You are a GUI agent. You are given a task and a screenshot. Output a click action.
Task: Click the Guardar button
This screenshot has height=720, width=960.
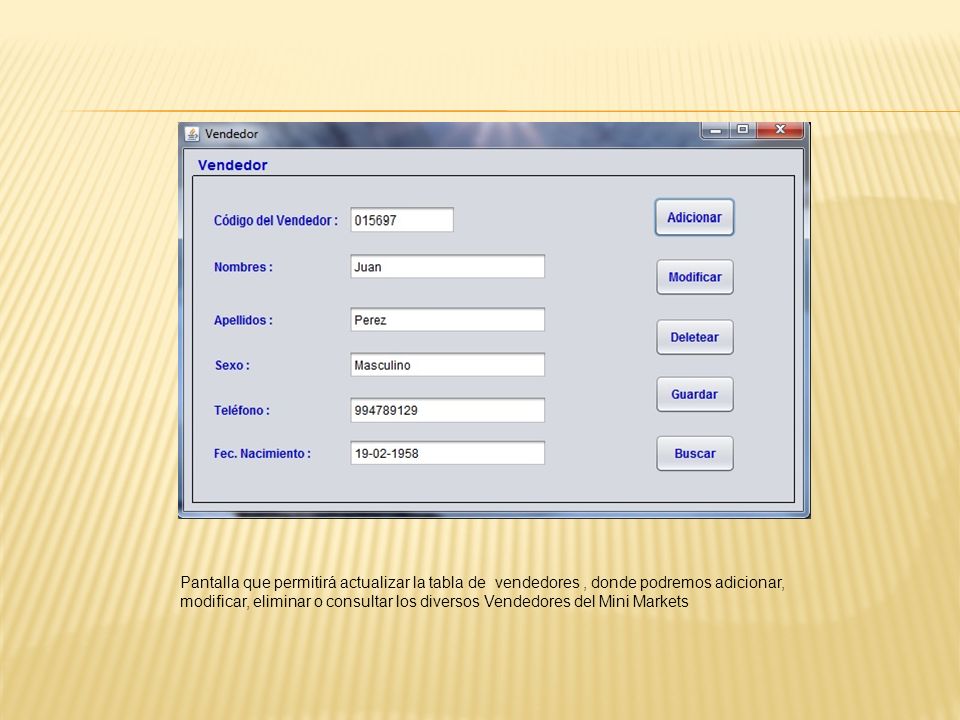(695, 394)
